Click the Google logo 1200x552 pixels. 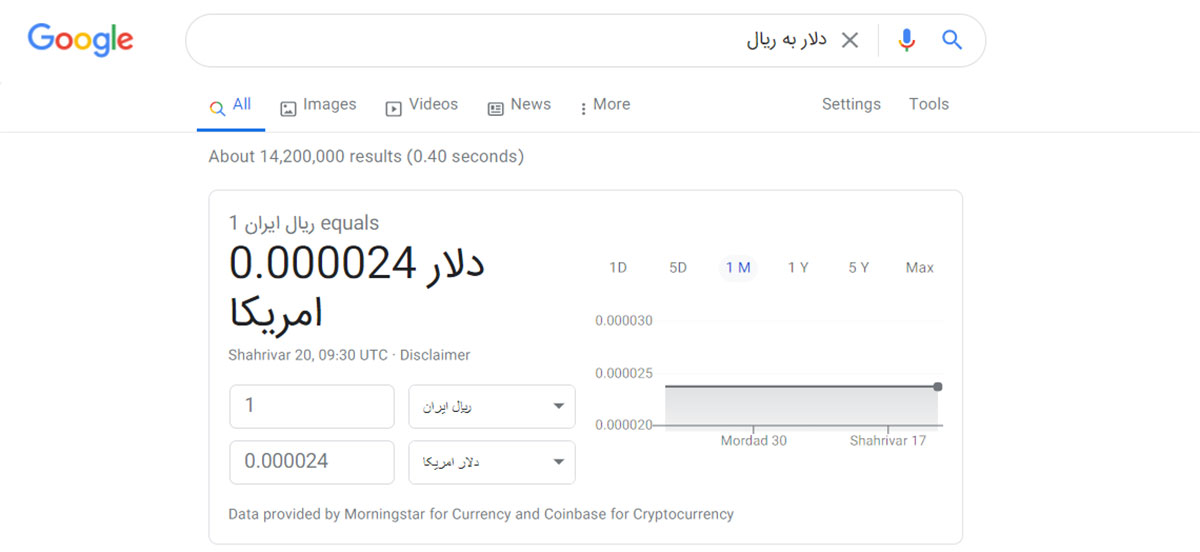(x=80, y=39)
